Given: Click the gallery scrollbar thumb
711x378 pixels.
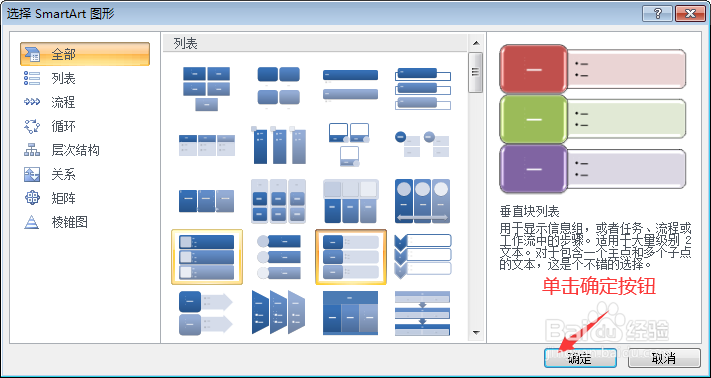Looking at the screenshot, I should pyautogui.click(x=476, y=73).
